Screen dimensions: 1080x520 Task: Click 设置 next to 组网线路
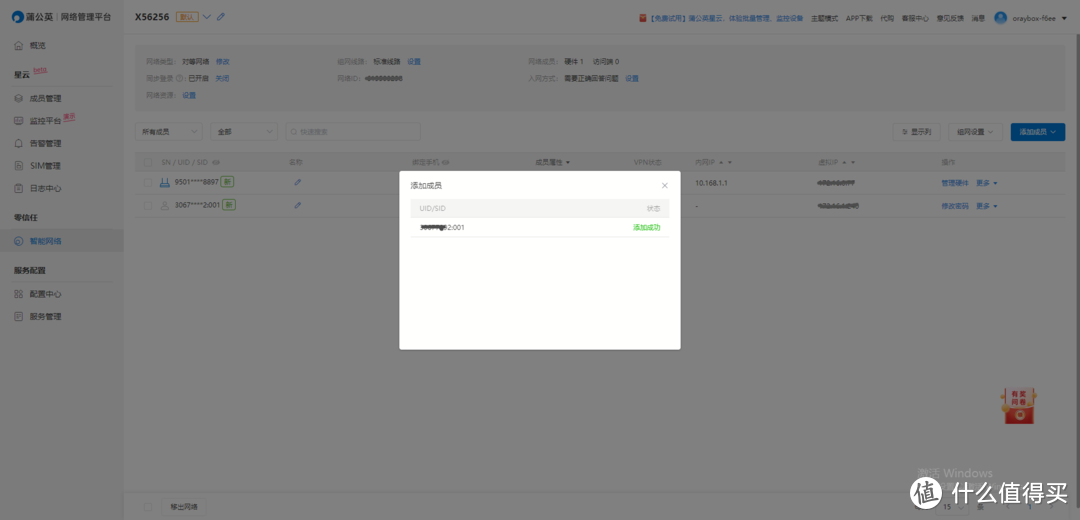pos(413,61)
